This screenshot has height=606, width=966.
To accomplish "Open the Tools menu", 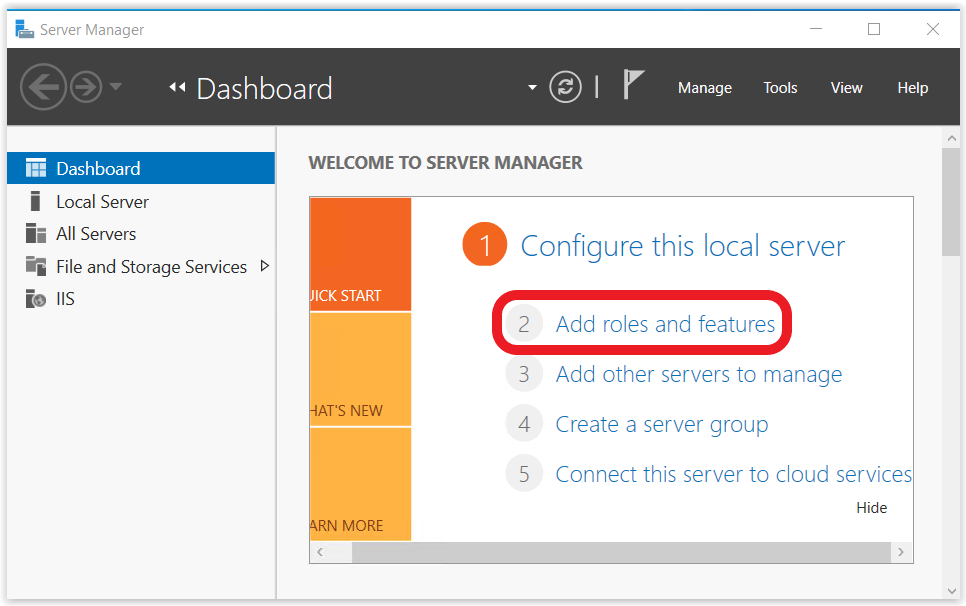I will point(780,88).
